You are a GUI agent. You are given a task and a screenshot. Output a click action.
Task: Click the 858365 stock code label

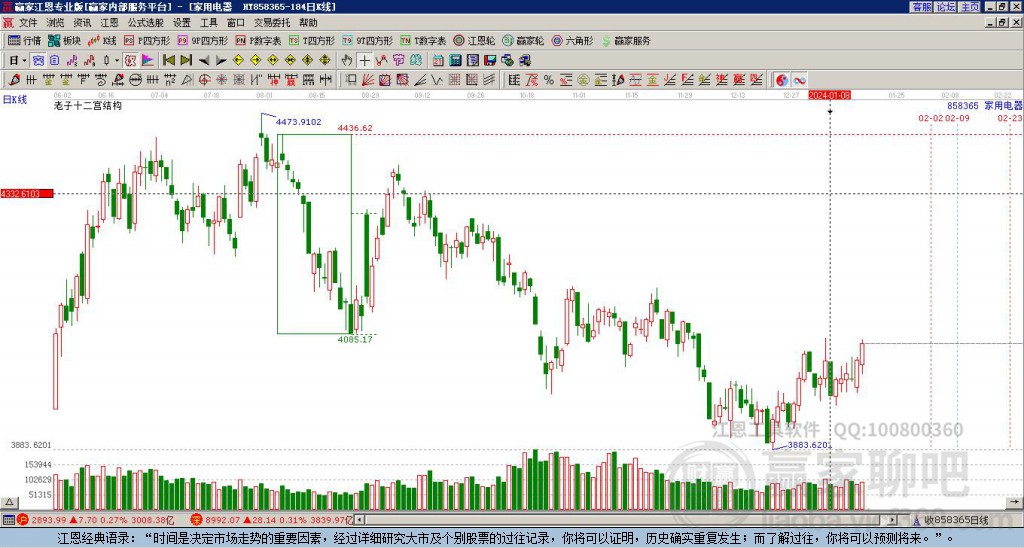point(963,105)
